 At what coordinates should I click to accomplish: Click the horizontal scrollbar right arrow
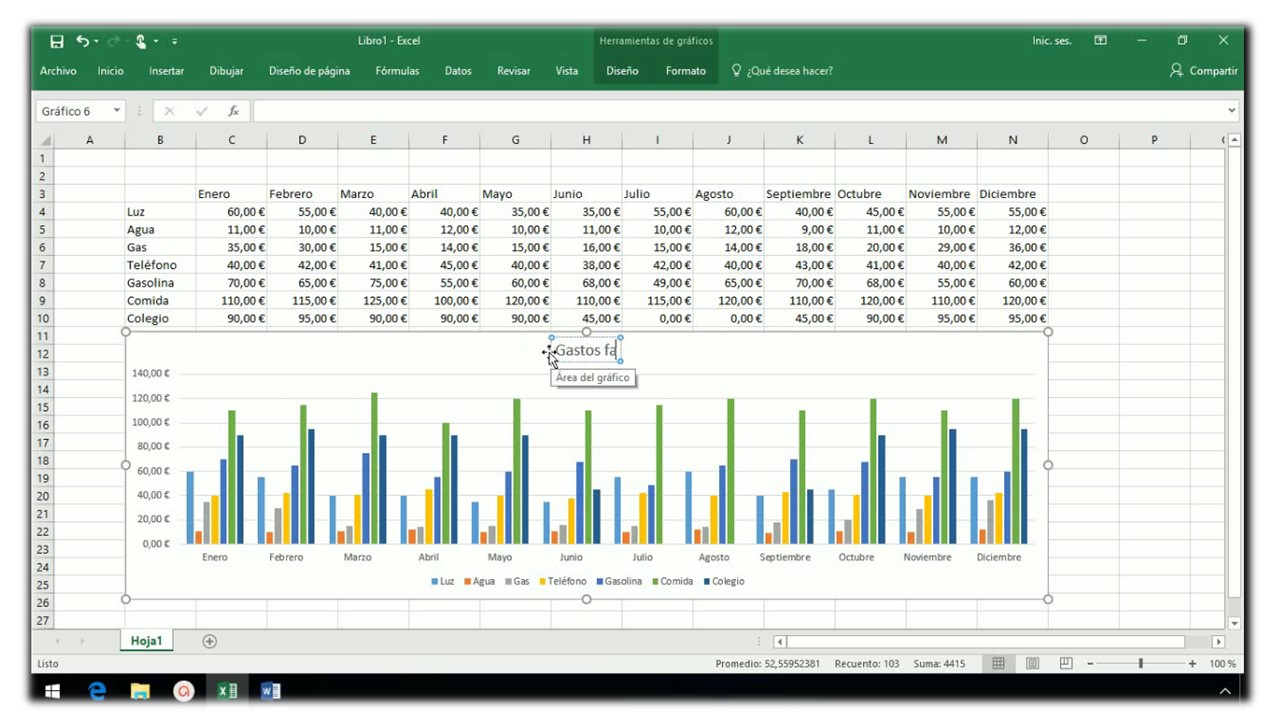[x=1218, y=641]
